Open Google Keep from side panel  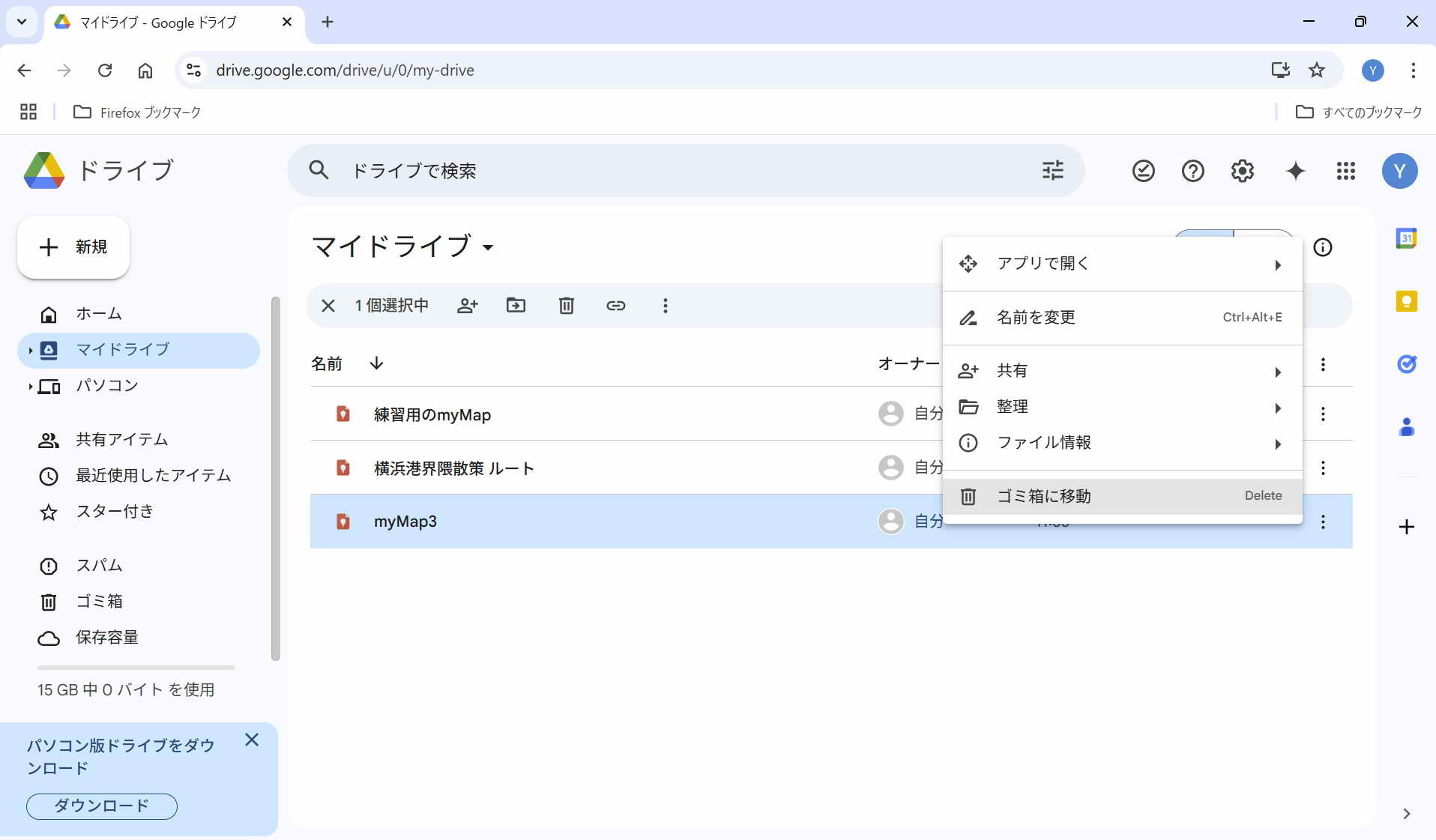click(1406, 301)
